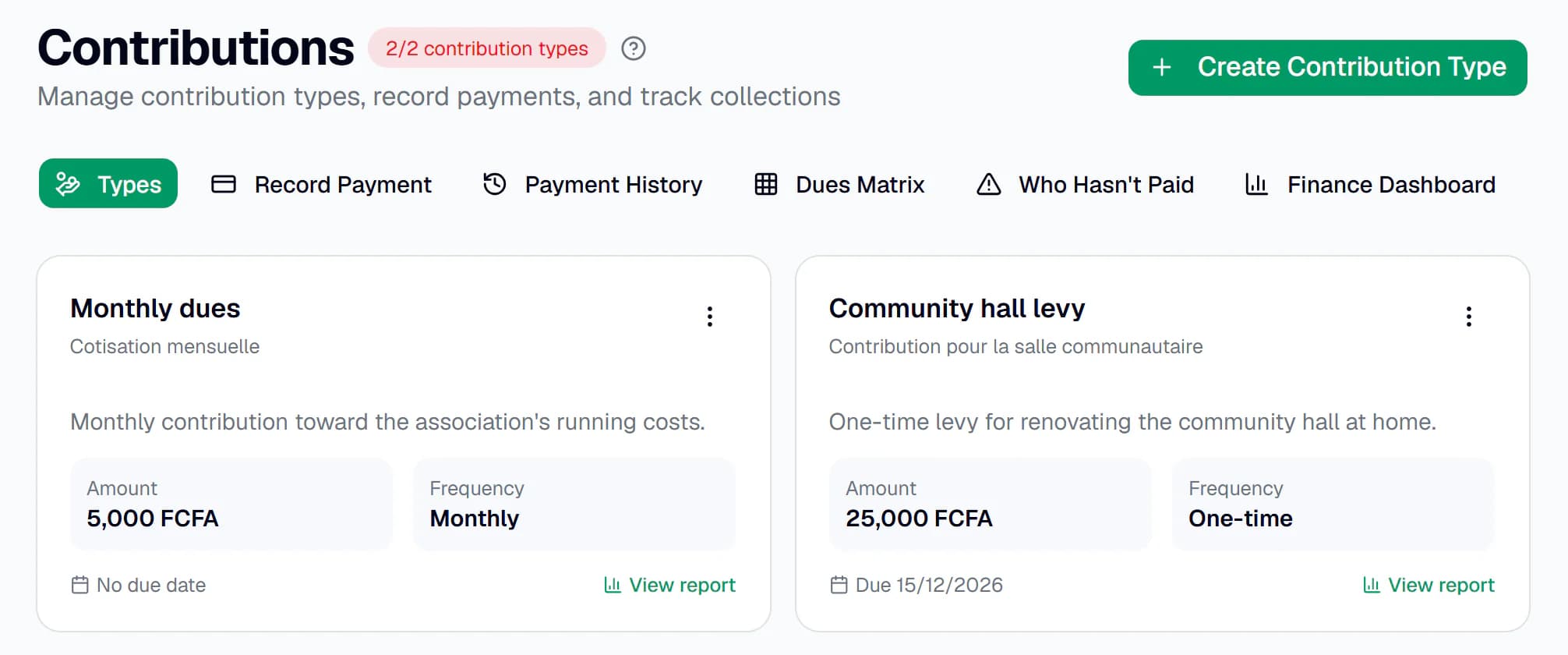This screenshot has width=1568, height=655.
Task: Click the 25,000 FCFA amount value
Action: 919,519
